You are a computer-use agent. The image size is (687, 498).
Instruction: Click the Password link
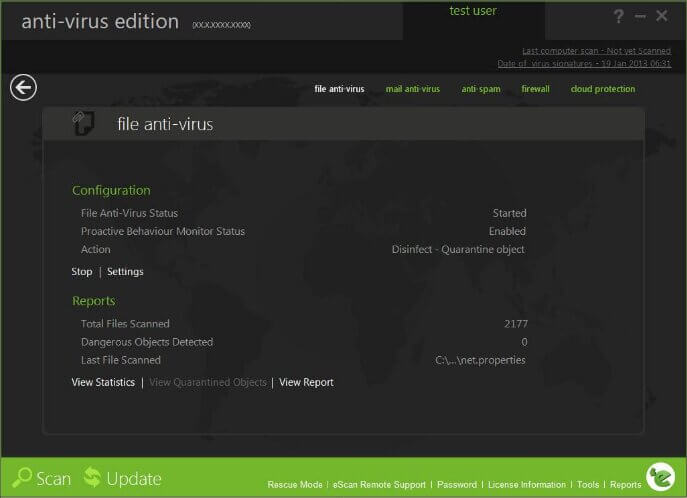(x=457, y=485)
